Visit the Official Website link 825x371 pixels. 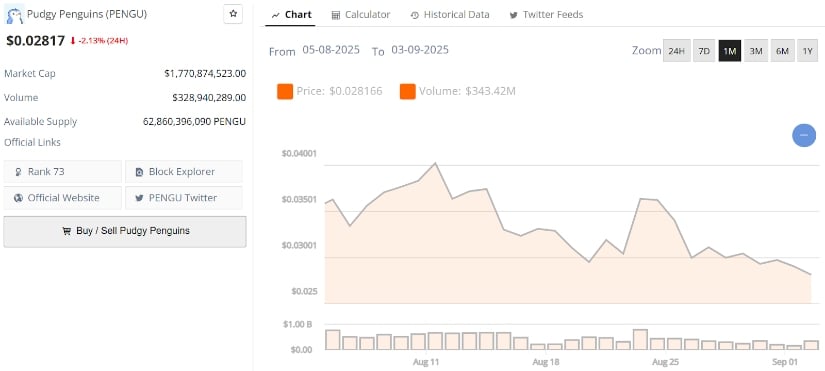(63, 198)
